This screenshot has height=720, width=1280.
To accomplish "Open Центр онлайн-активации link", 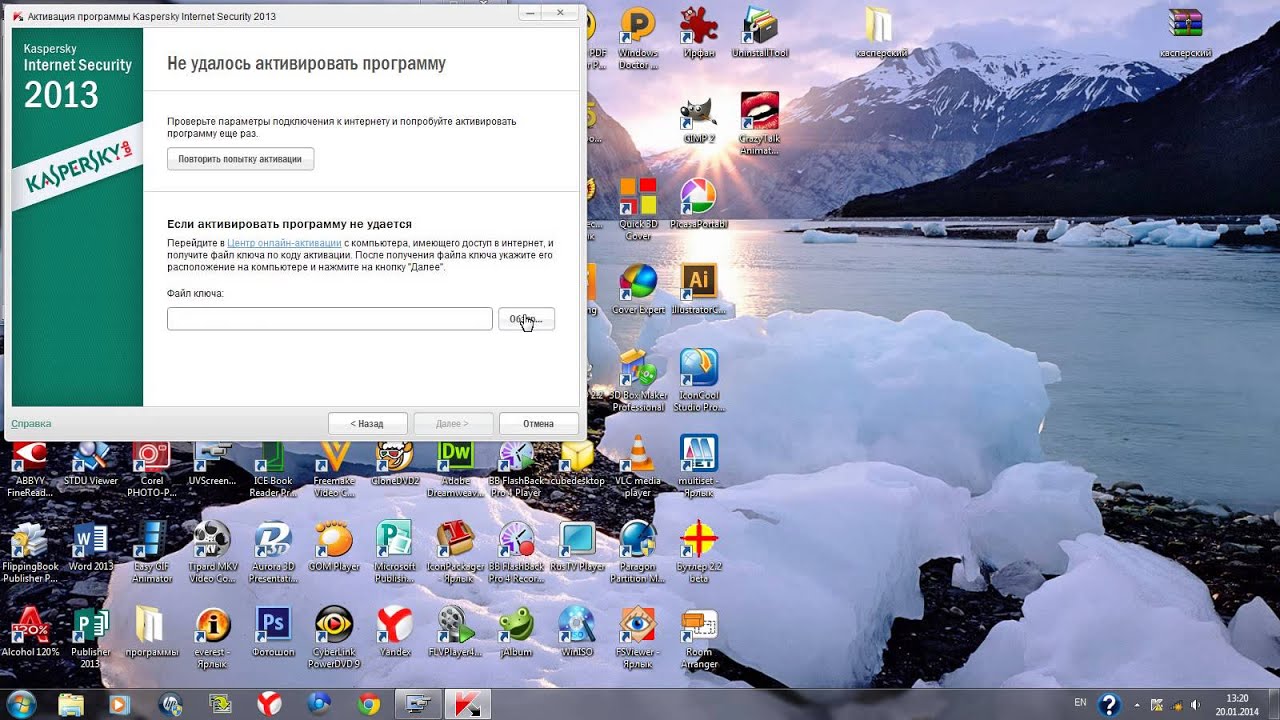I will pyautogui.click(x=285, y=243).
